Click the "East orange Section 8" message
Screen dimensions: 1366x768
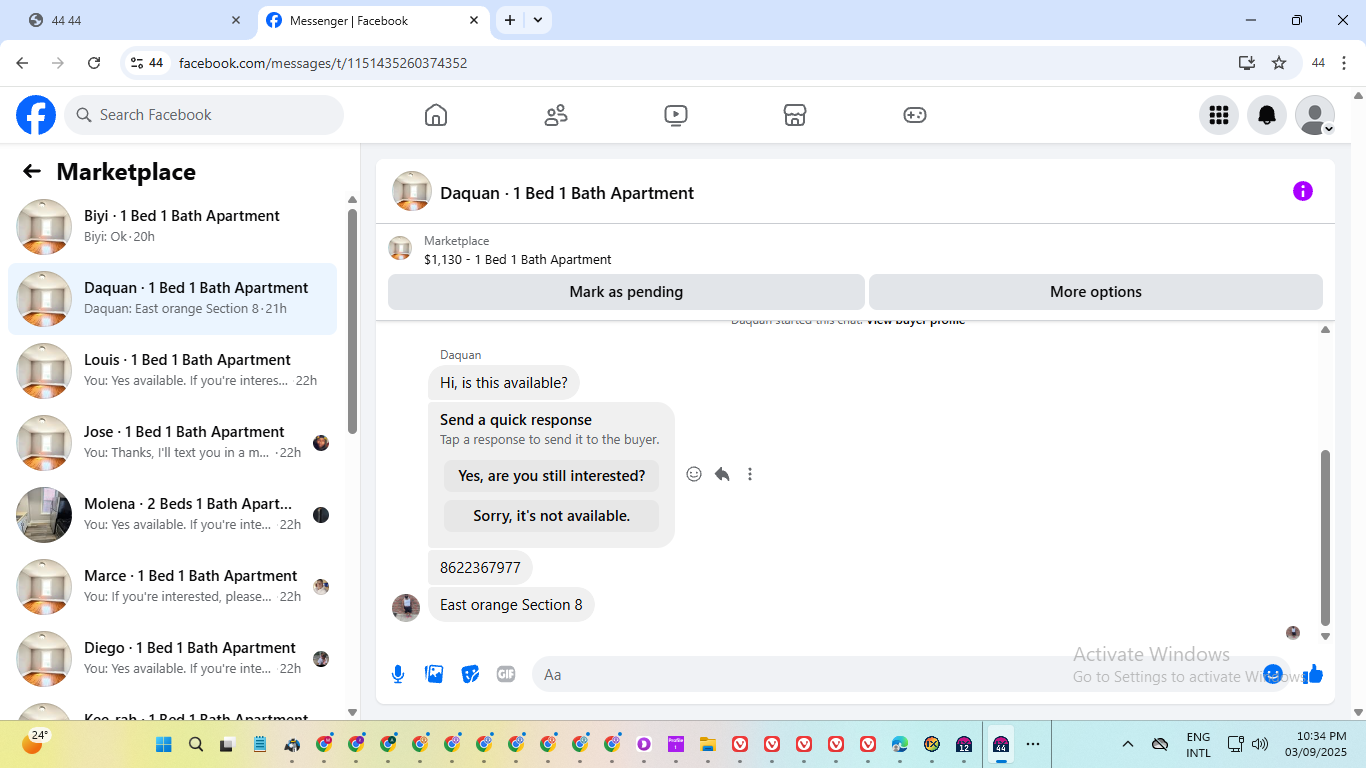click(511, 605)
